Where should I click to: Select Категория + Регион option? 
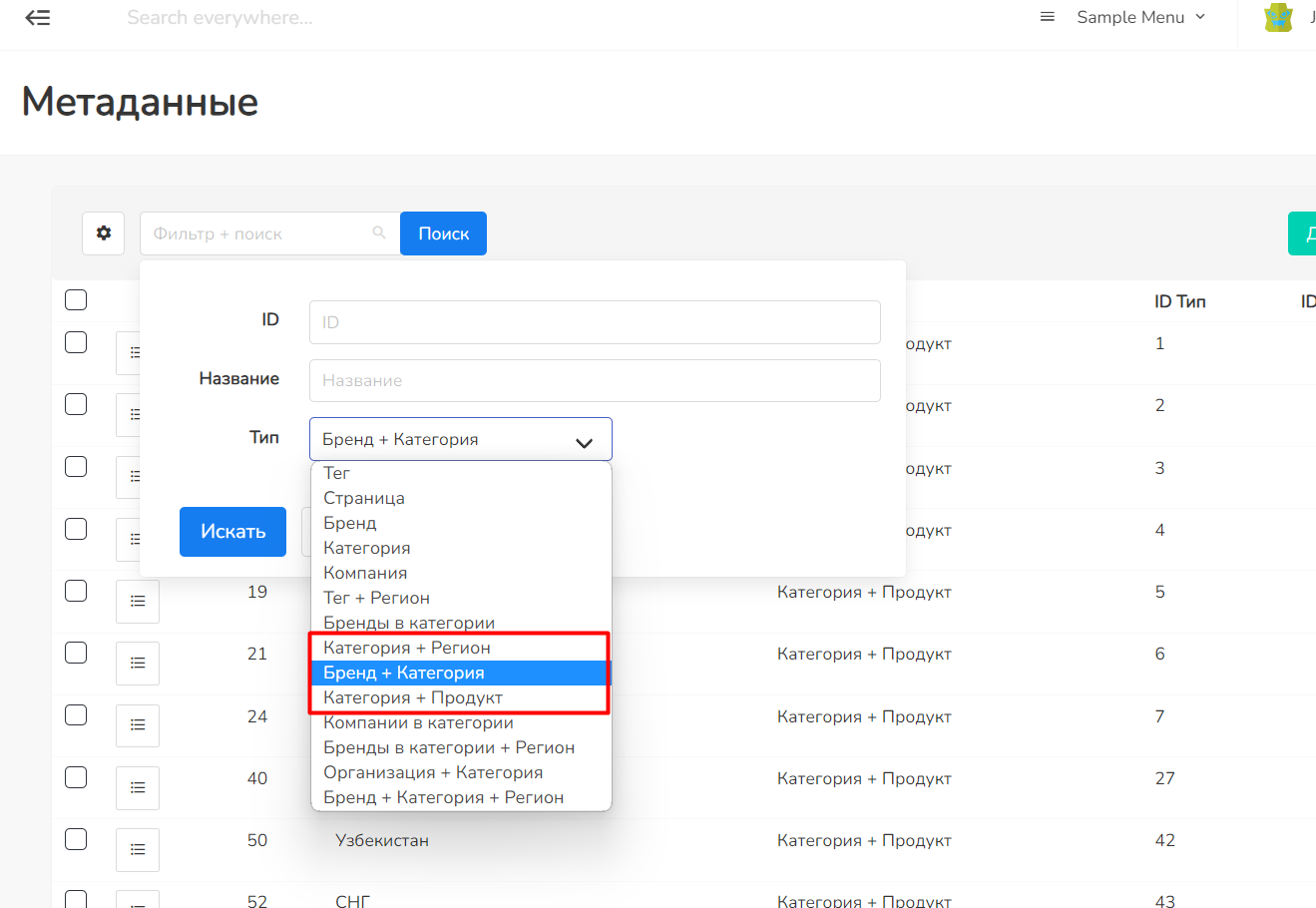[407, 648]
